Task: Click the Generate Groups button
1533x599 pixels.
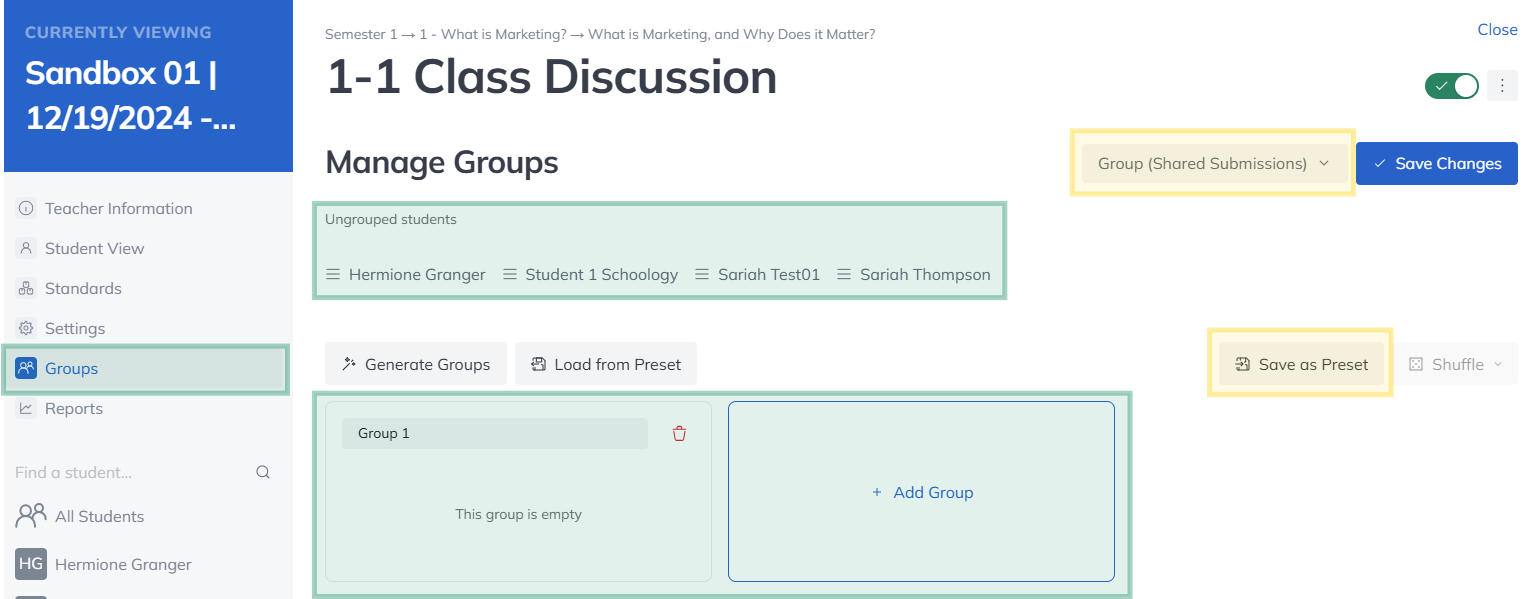Action: click(x=416, y=364)
